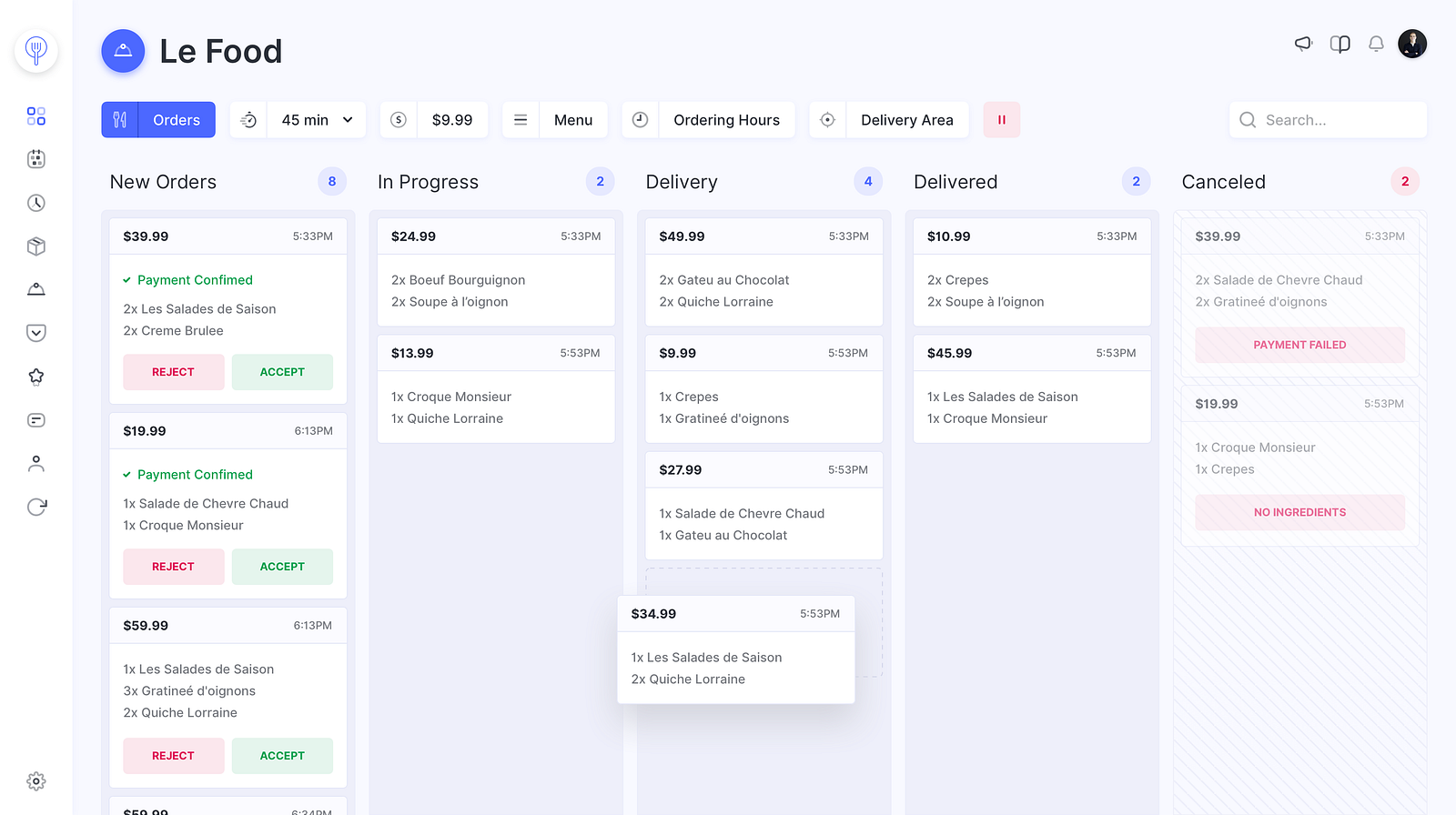
Task: Click the "Le Food" restaurant title
Action: click(221, 52)
